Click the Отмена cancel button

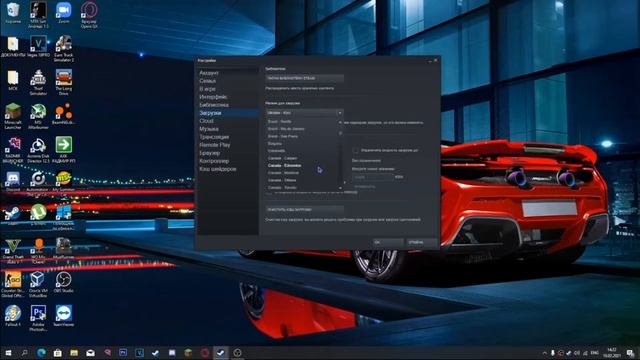coord(422,242)
